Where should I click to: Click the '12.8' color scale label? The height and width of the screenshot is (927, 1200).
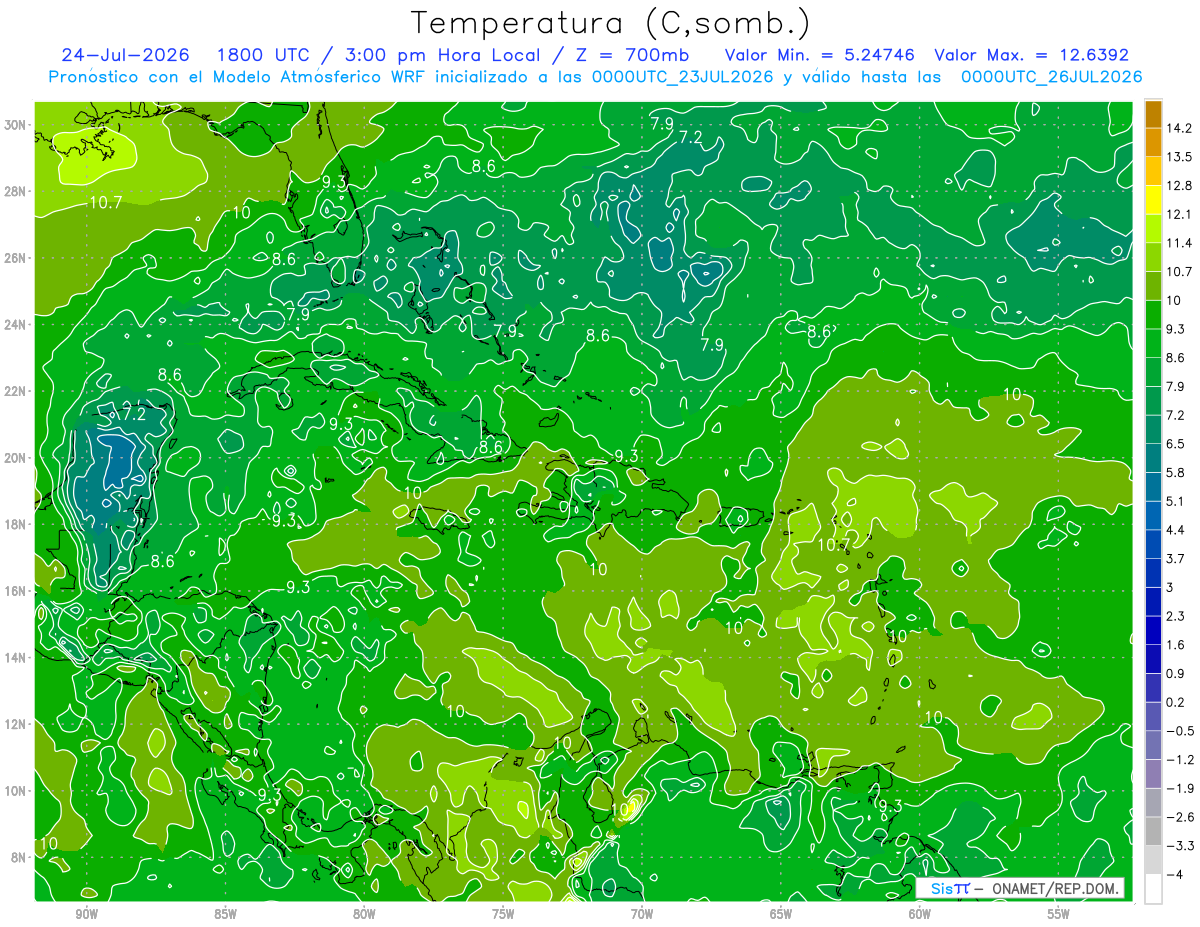[x=1179, y=186]
